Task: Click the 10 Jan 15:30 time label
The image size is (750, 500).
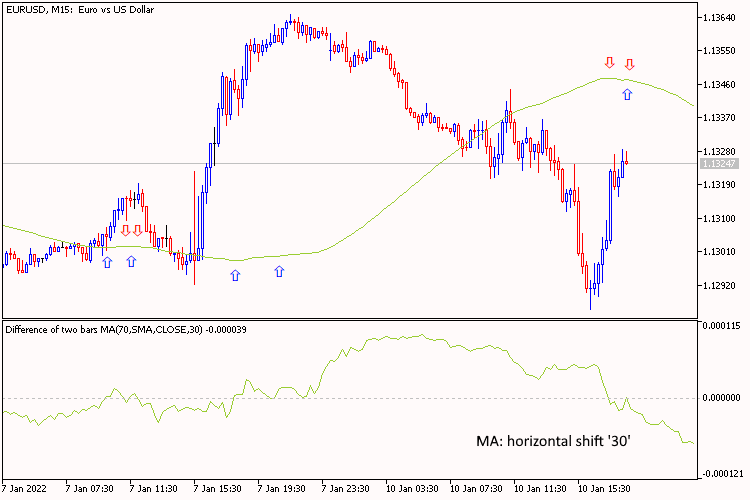Action: [604, 489]
